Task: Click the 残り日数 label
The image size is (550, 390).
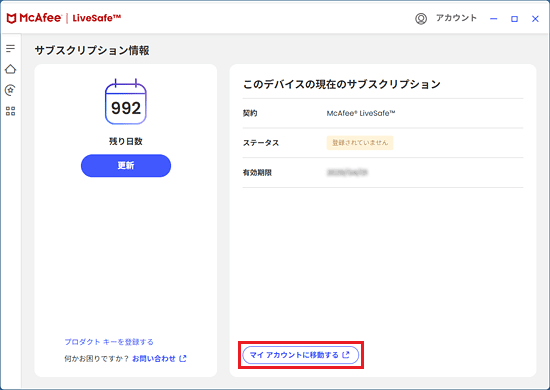Action: (126, 141)
